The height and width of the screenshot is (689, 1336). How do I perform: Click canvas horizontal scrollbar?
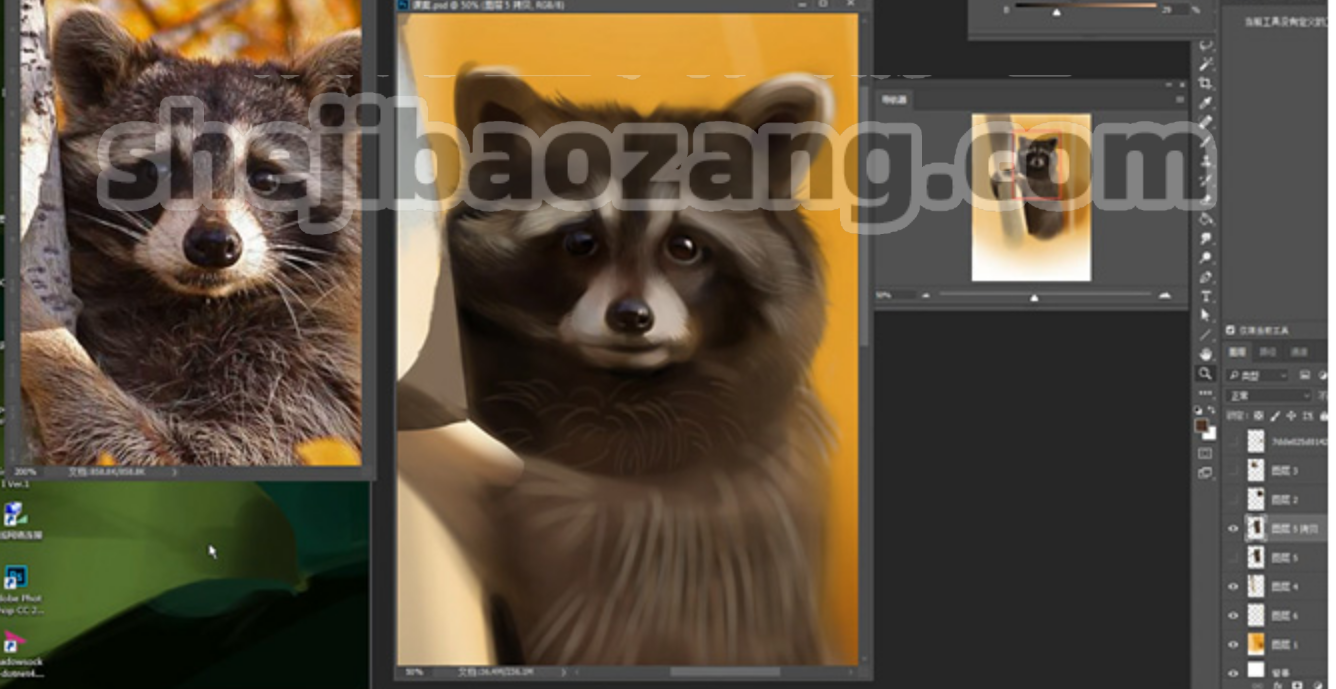coord(724,673)
